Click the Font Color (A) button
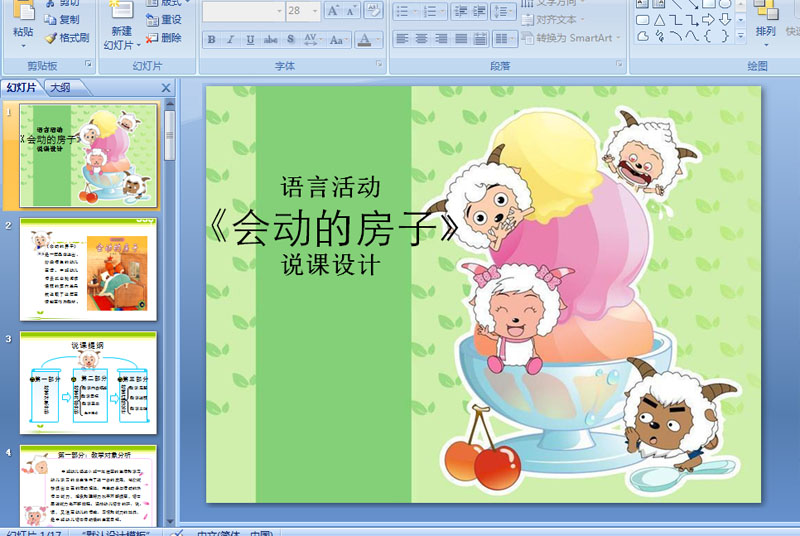 pyautogui.click(x=364, y=39)
